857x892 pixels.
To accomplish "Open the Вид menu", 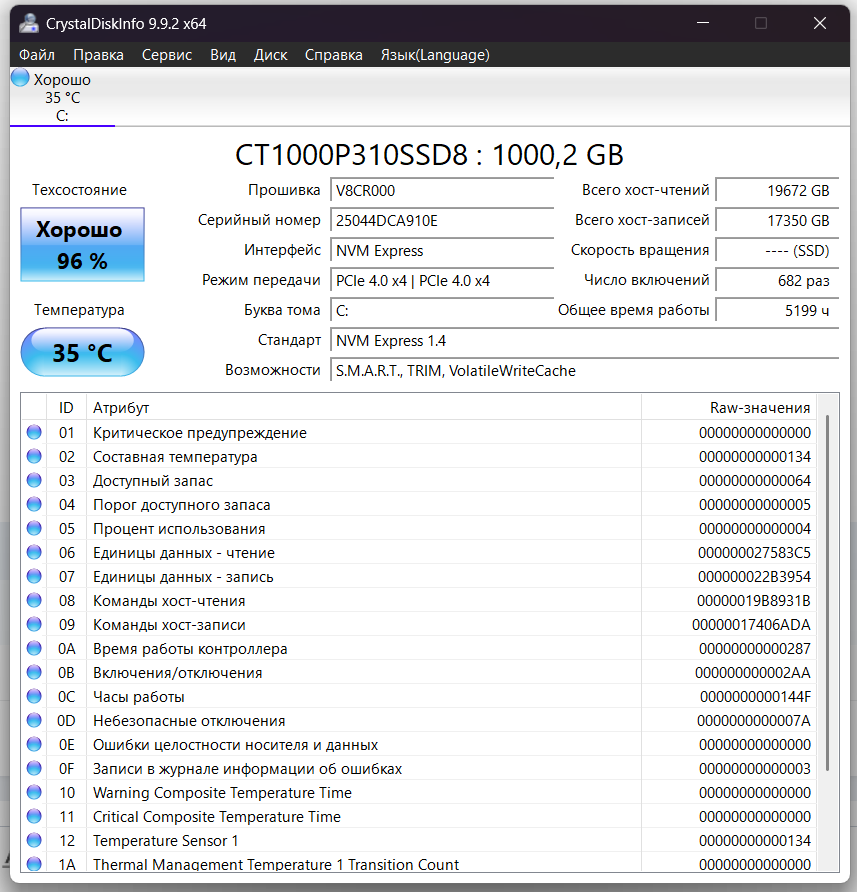I will [x=223, y=55].
